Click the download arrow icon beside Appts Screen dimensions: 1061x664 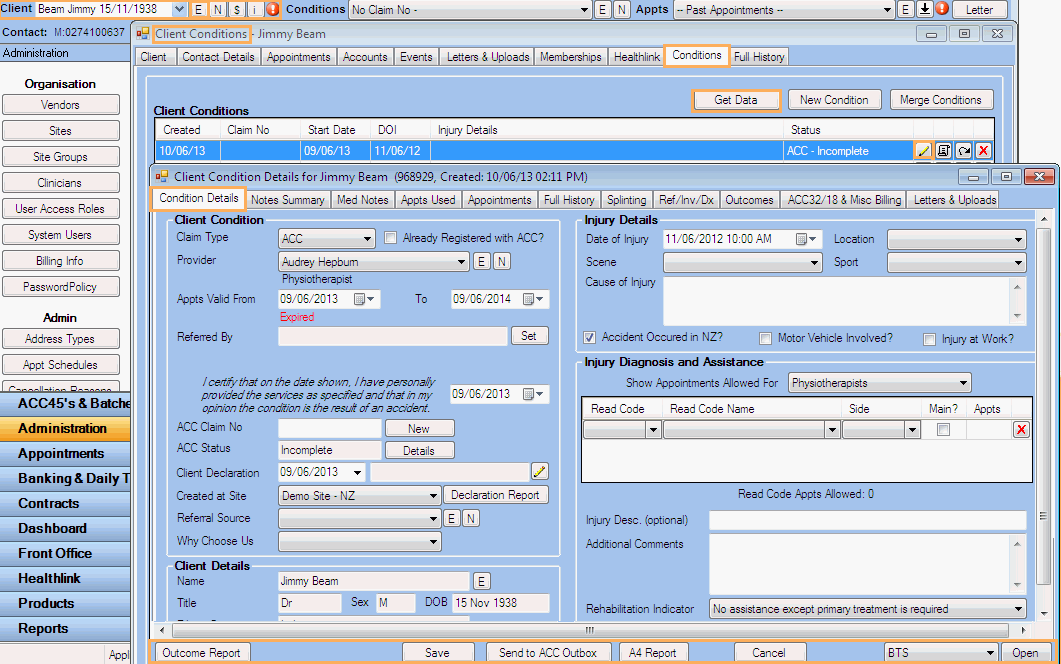click(924, 10)
